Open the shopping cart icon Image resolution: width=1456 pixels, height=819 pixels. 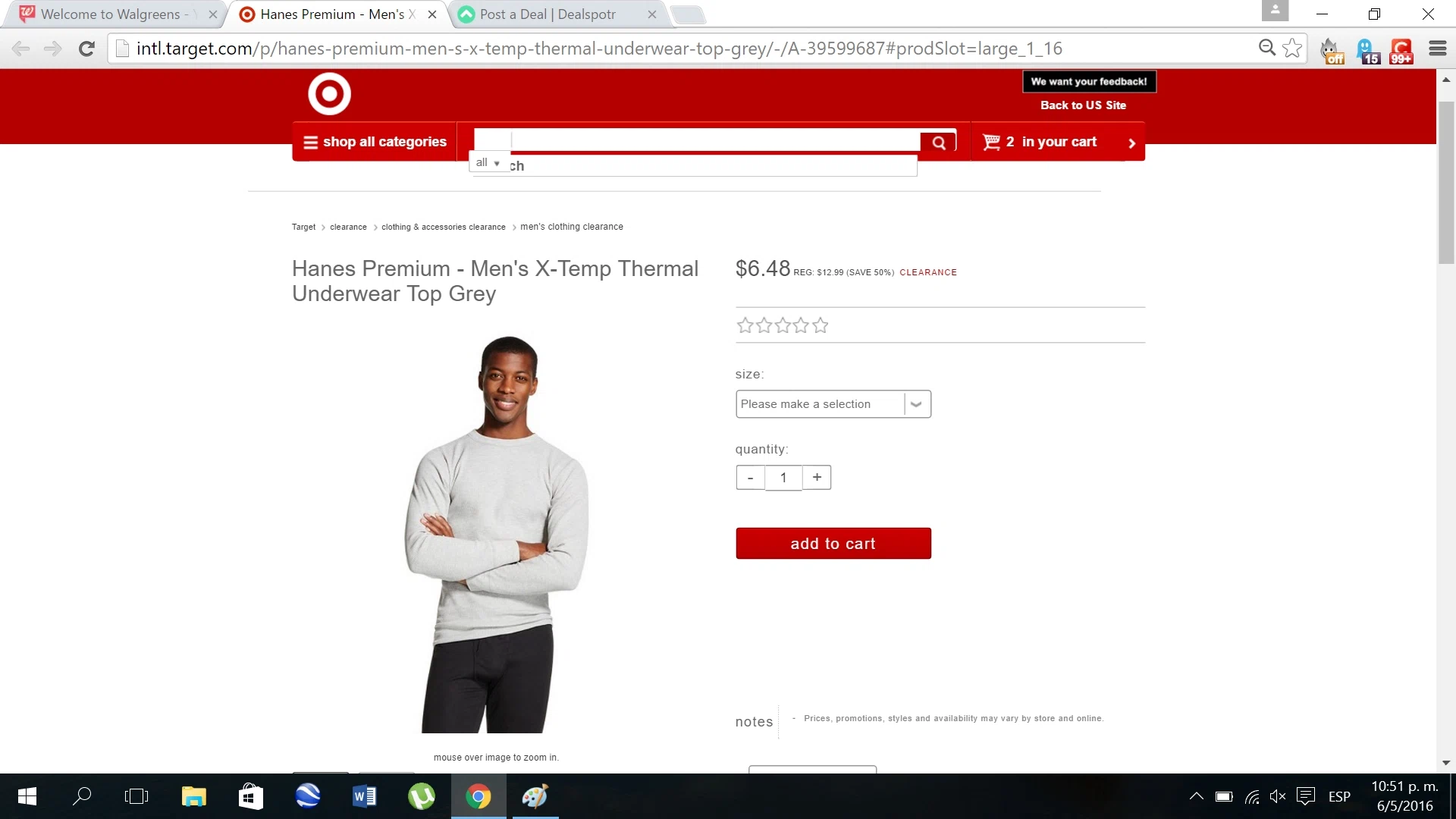pos(991,142)
